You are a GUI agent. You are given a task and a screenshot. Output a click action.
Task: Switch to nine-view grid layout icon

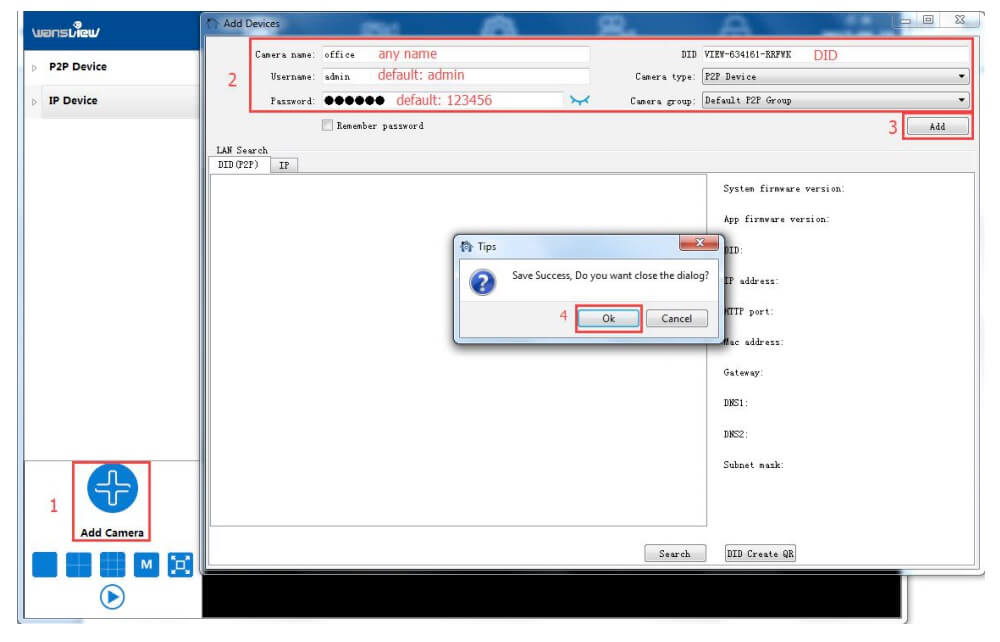(112, 564)
